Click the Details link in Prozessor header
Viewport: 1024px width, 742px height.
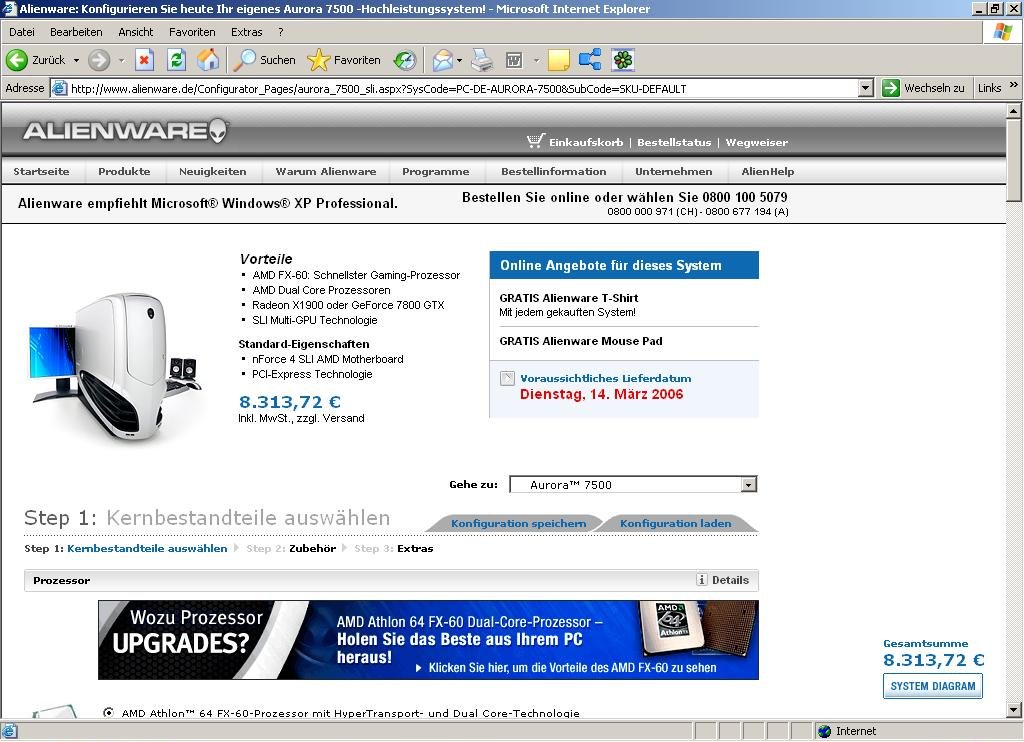tap(730, 580)
